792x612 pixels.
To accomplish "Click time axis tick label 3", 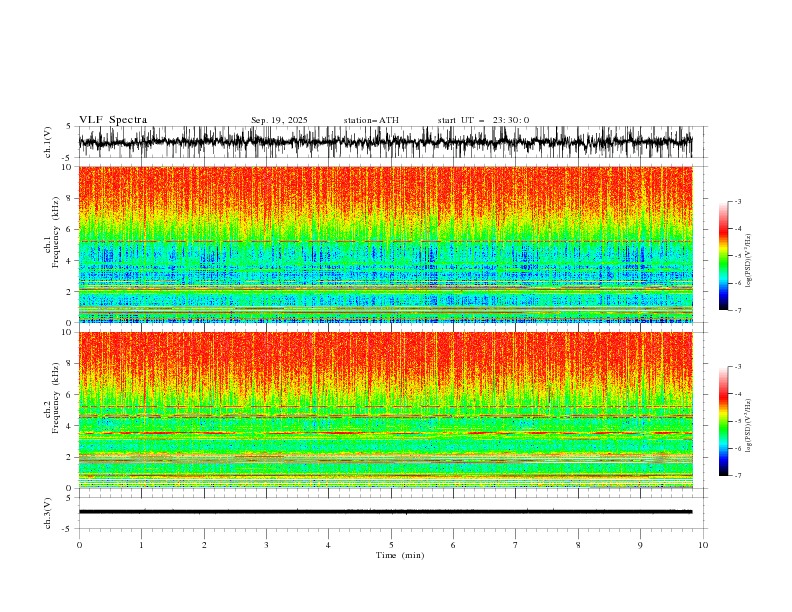I will [266, 545].
